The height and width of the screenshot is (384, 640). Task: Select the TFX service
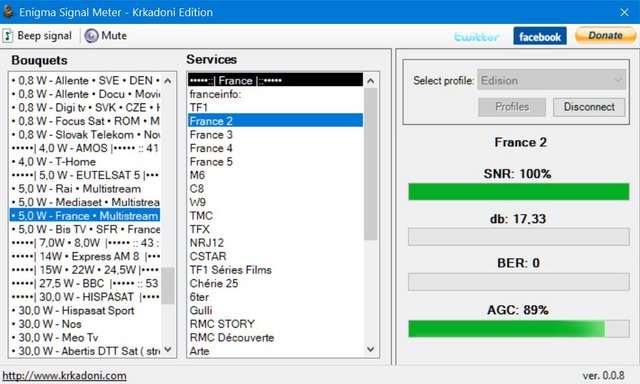[x=276, y=229]
